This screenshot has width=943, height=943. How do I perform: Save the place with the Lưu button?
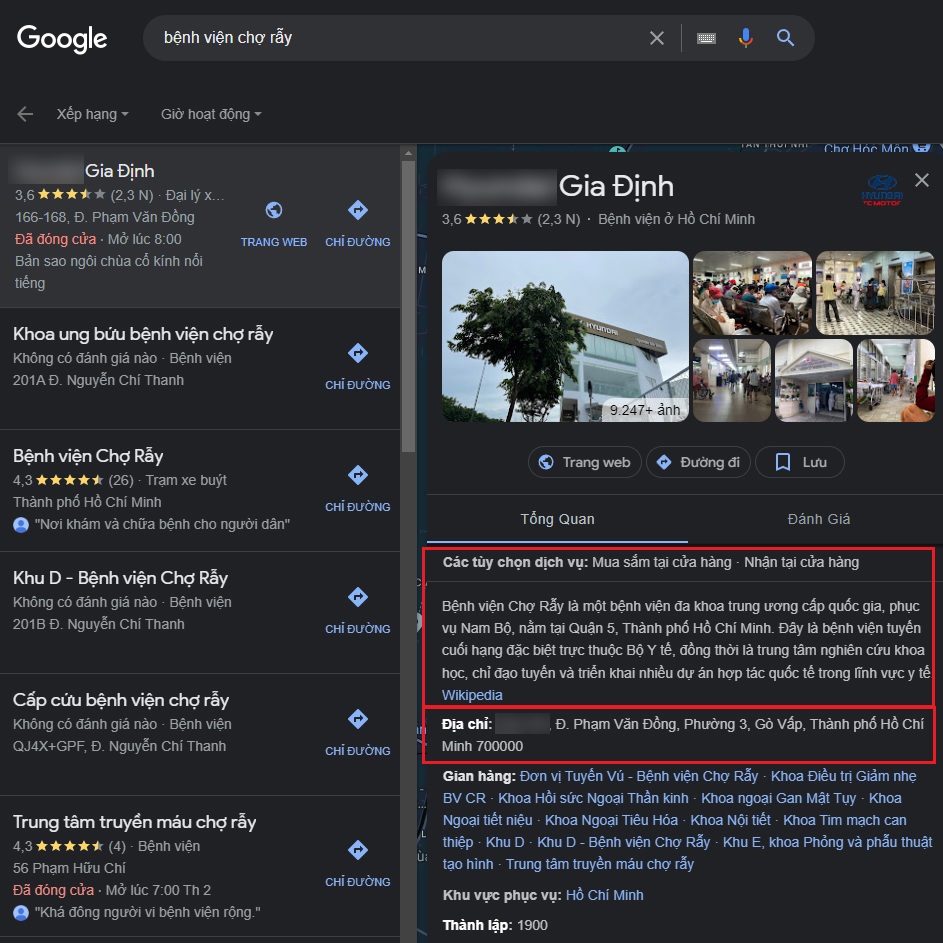(800, 462)
